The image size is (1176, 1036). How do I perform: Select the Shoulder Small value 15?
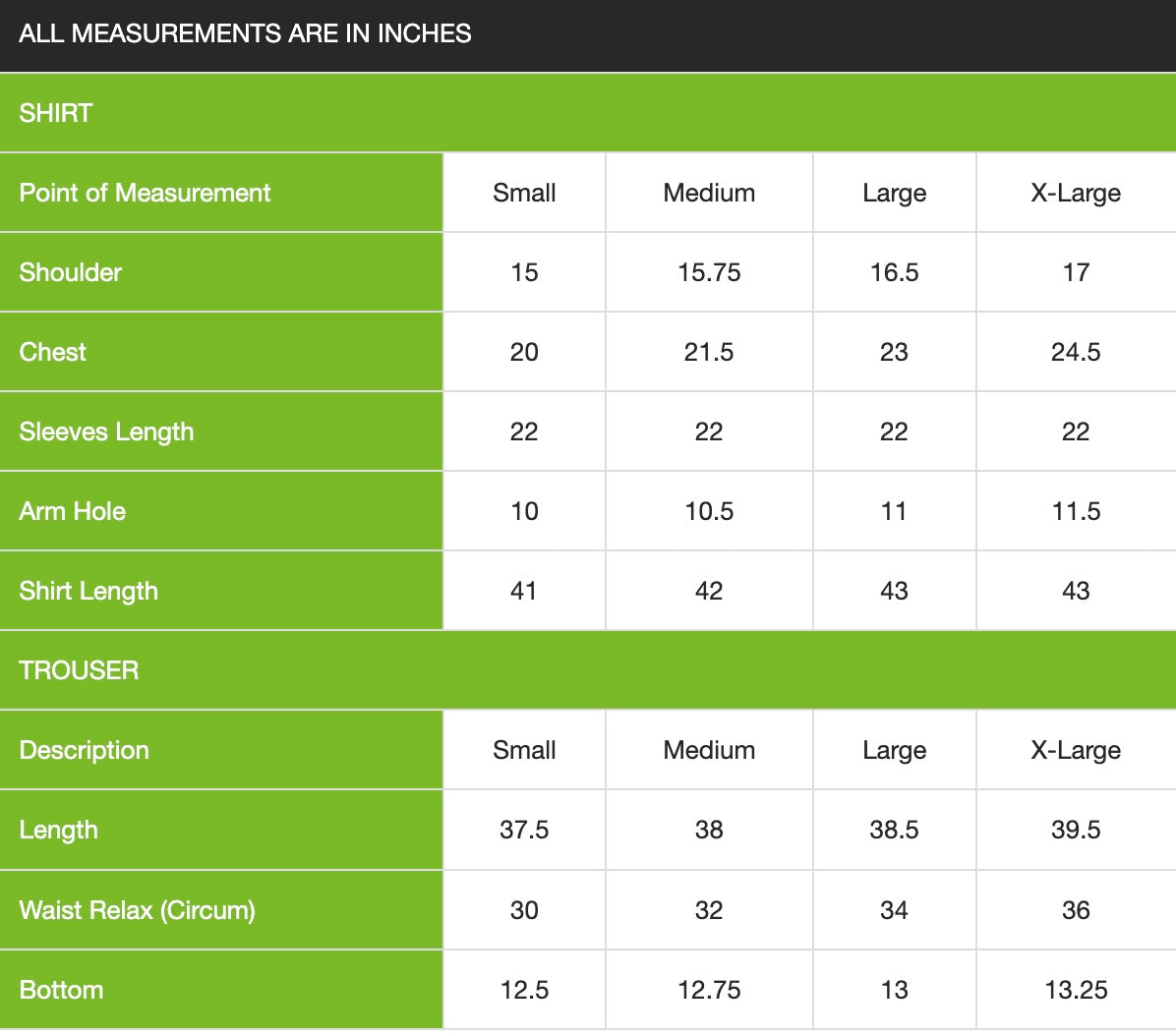tap(524, 272)
